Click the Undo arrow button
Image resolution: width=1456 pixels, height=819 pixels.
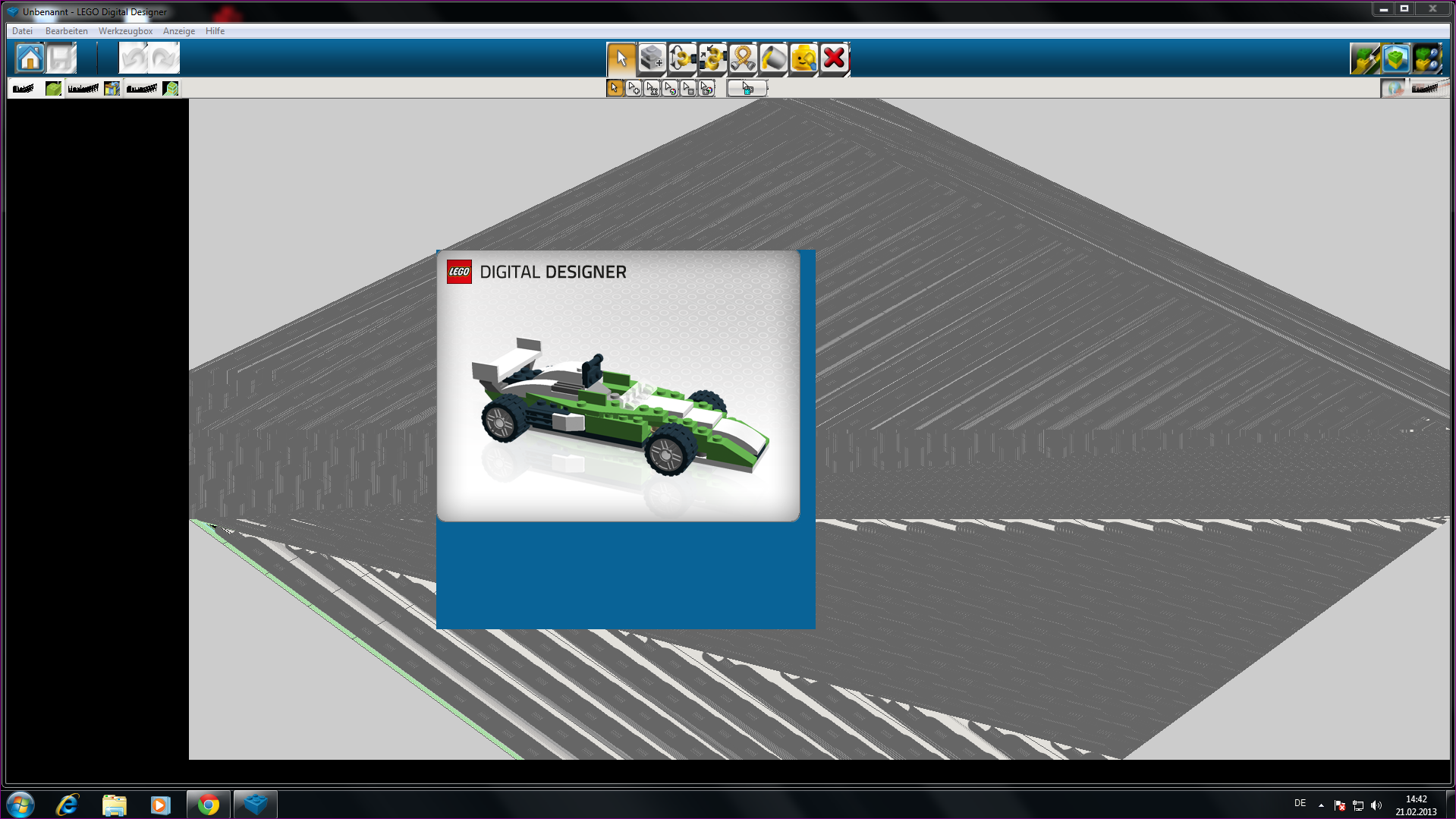click(134, 58)
